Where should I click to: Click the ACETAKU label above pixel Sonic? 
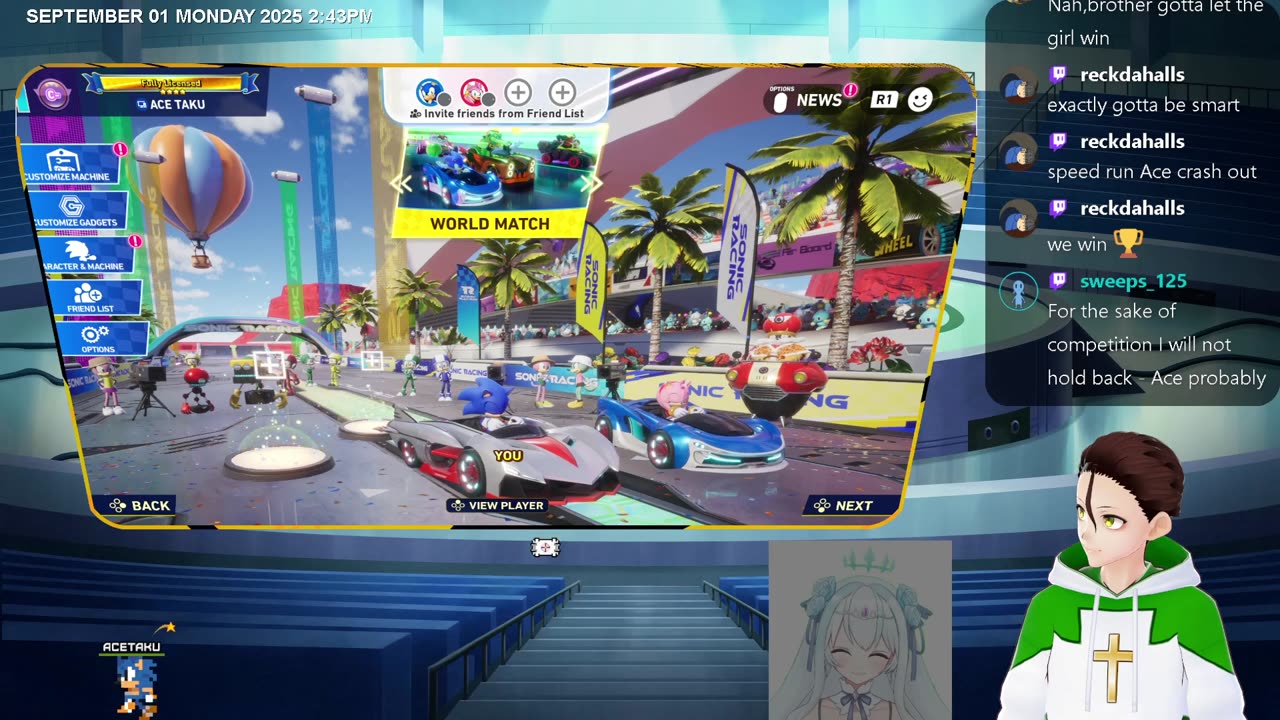click(131, 647)
